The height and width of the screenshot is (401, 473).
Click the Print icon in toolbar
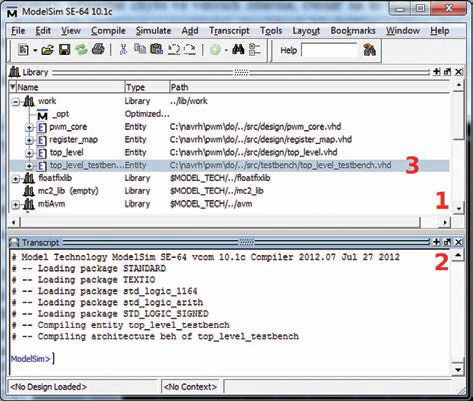pyautogui.click(x=98, y=50)
